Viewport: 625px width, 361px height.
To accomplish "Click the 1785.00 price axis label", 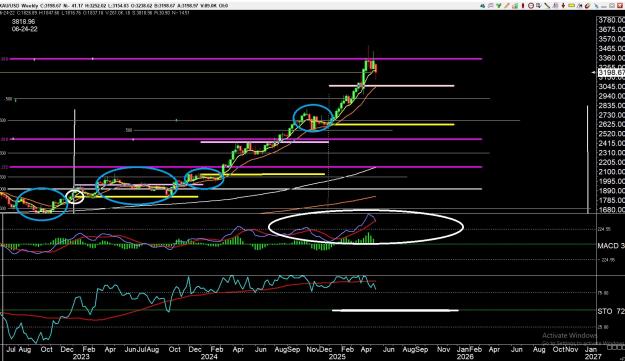I will pos(611,200).
